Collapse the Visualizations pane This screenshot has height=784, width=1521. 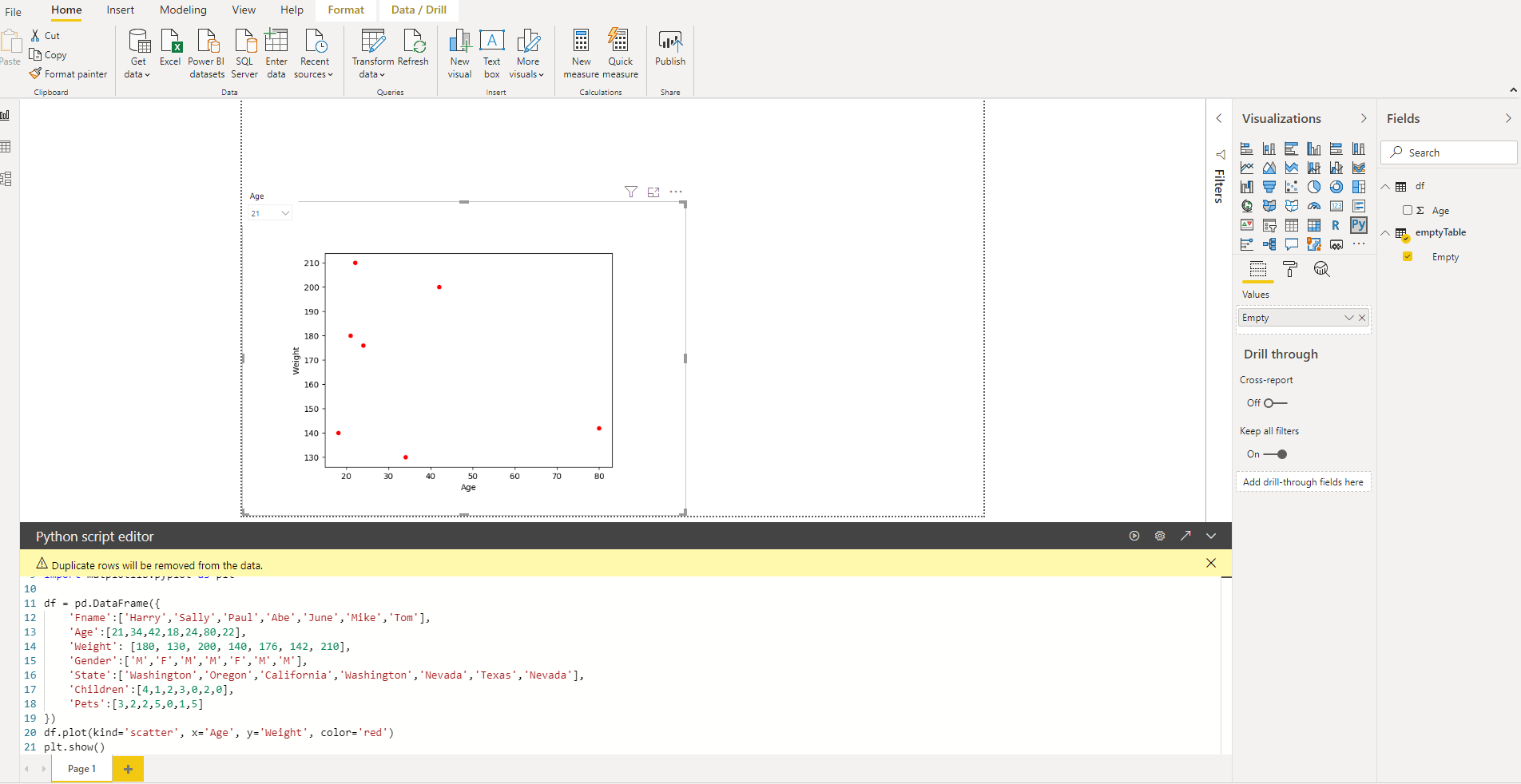1363,118
